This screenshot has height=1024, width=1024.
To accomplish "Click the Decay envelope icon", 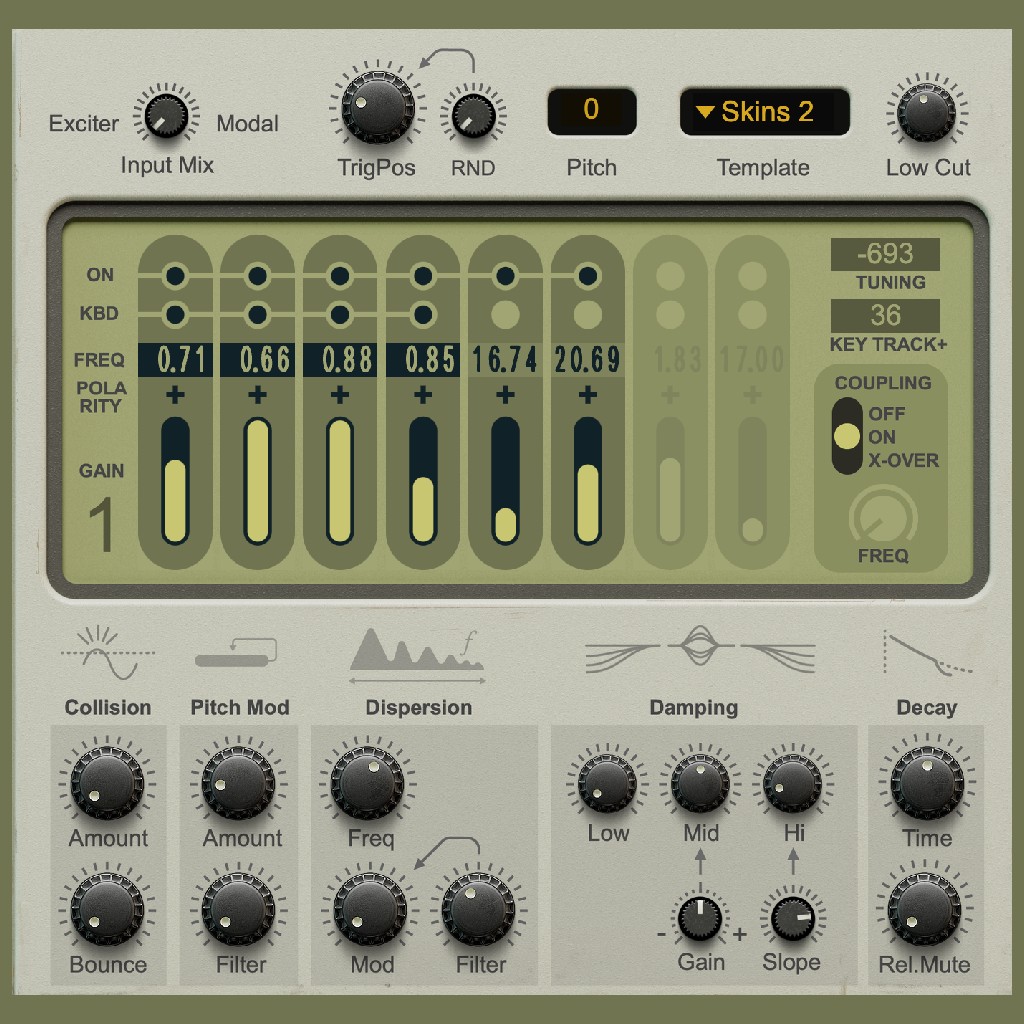I will pyautogui.click(x=927, y=652).
